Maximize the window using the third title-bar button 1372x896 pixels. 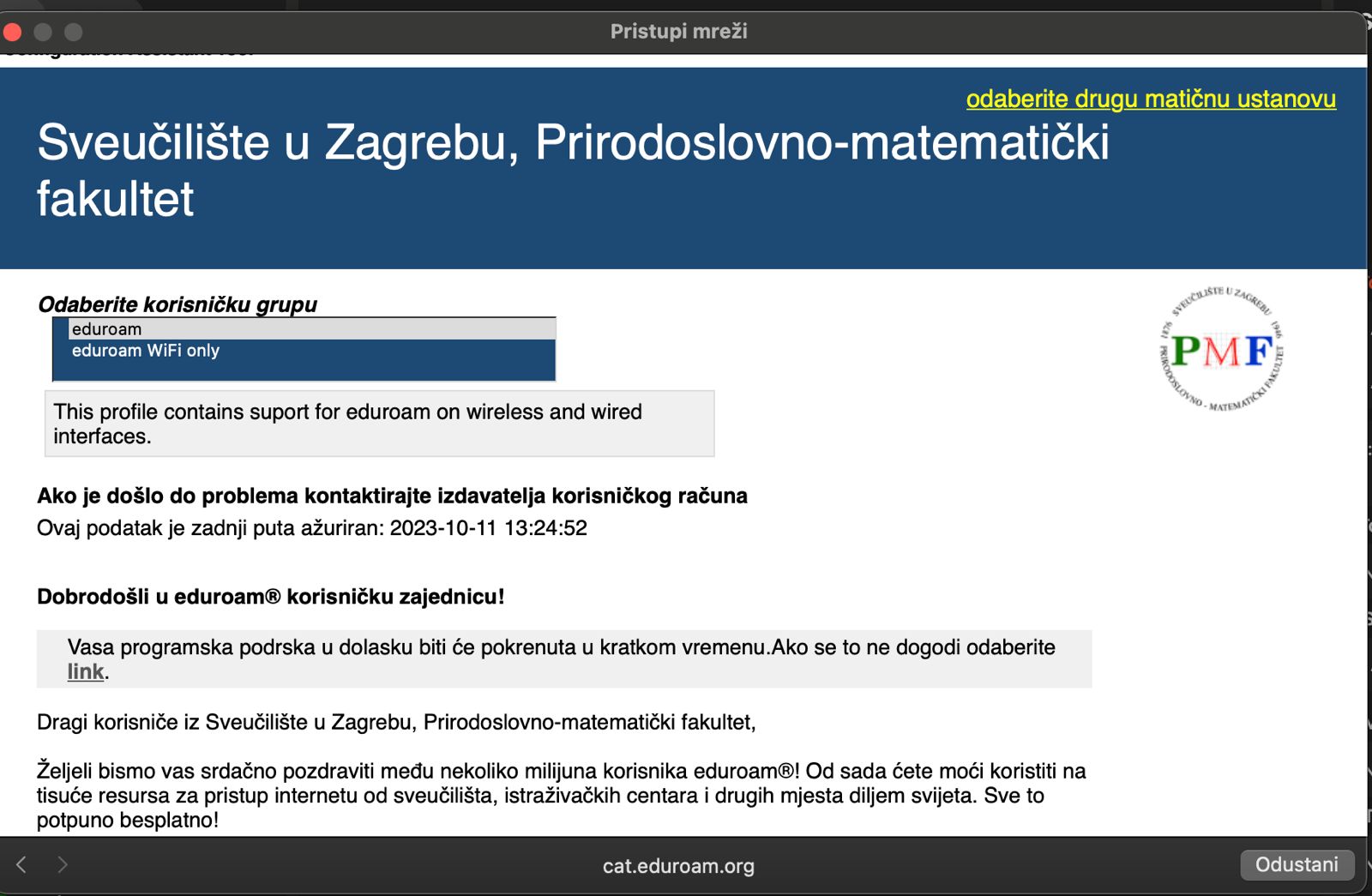(74, 33)
